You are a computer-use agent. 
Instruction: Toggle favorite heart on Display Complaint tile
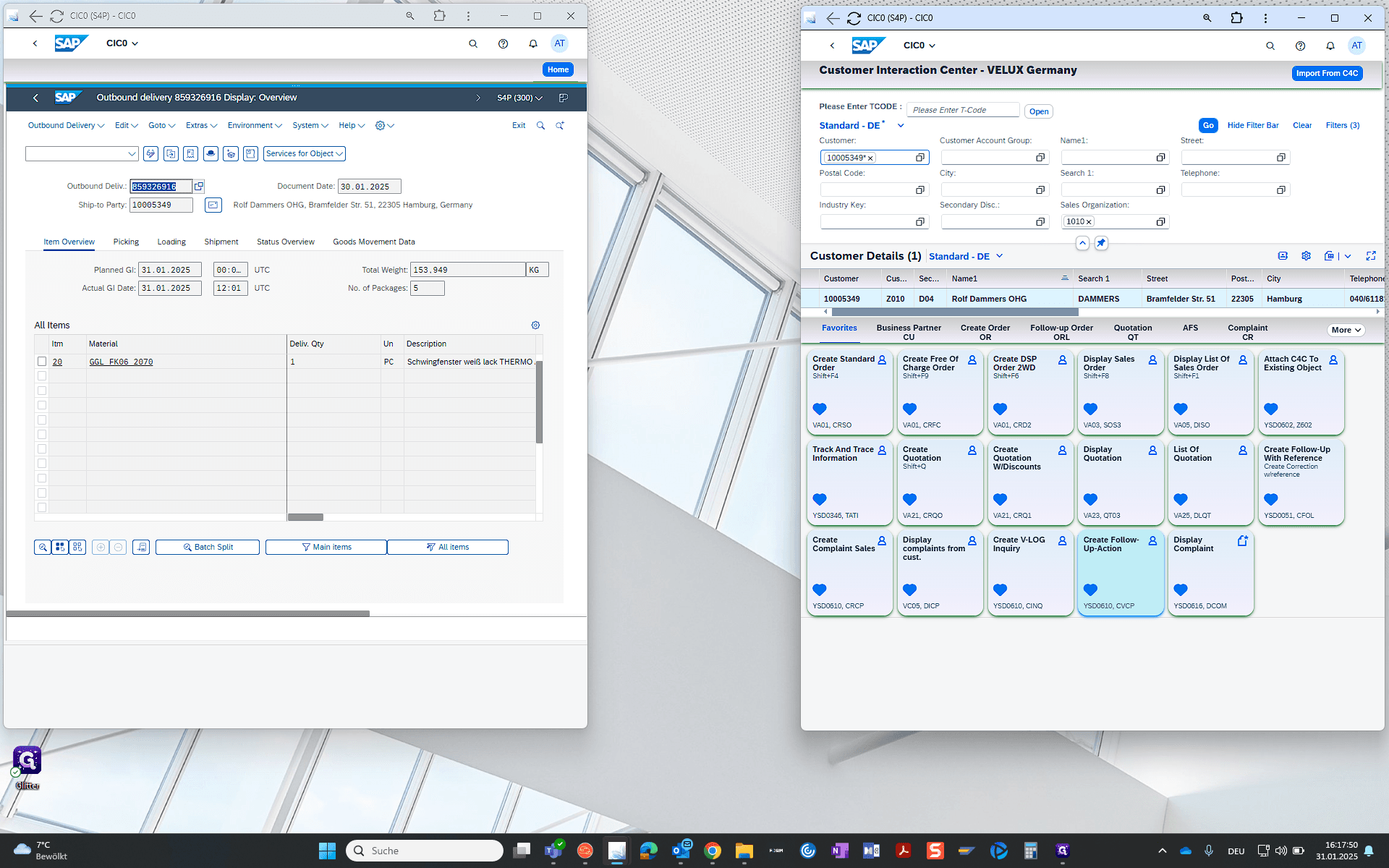tap(1181, 590)
